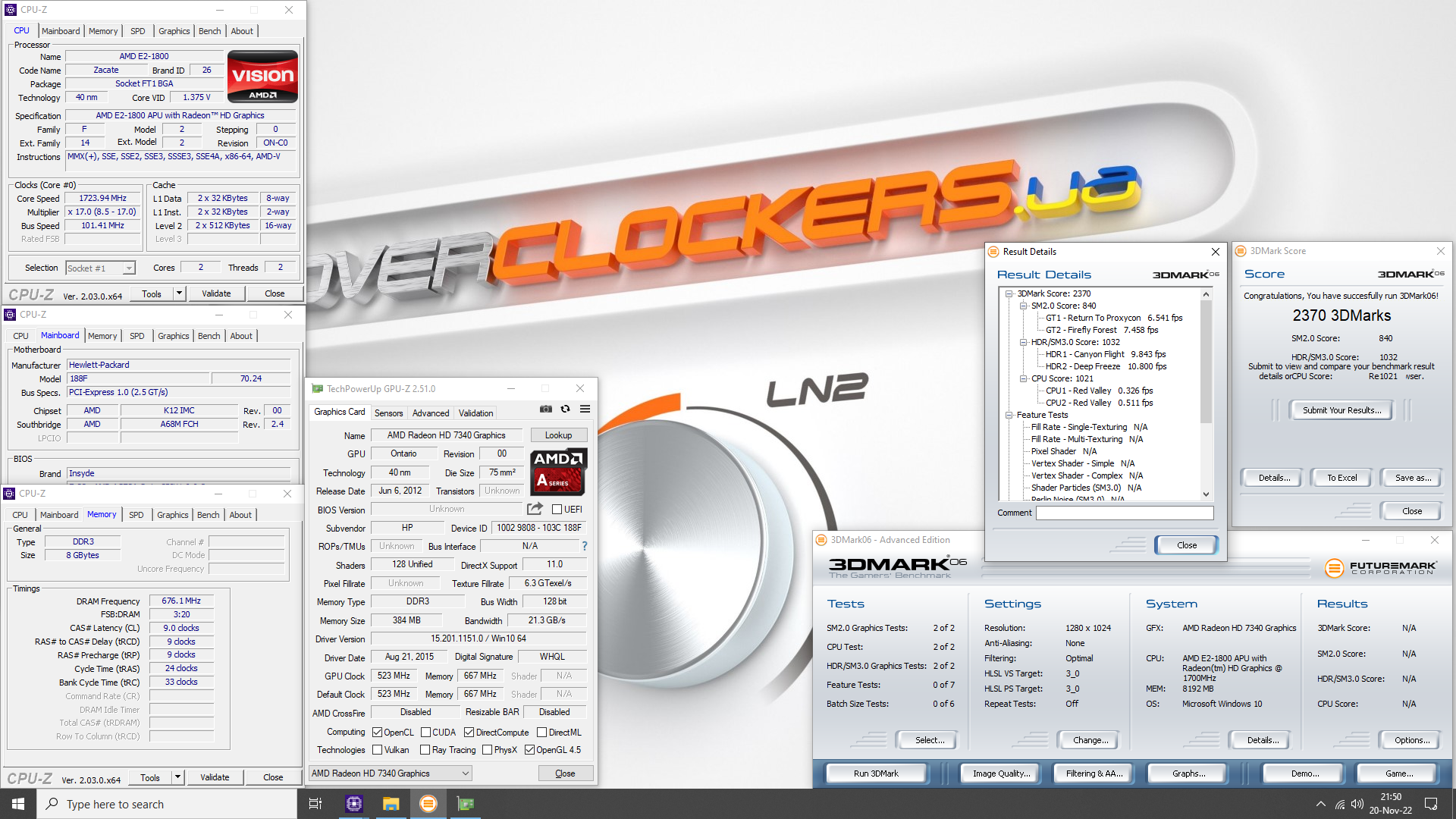Open the network tray icon
The width and height of the screenshot is (1456, 819).
1340,804
